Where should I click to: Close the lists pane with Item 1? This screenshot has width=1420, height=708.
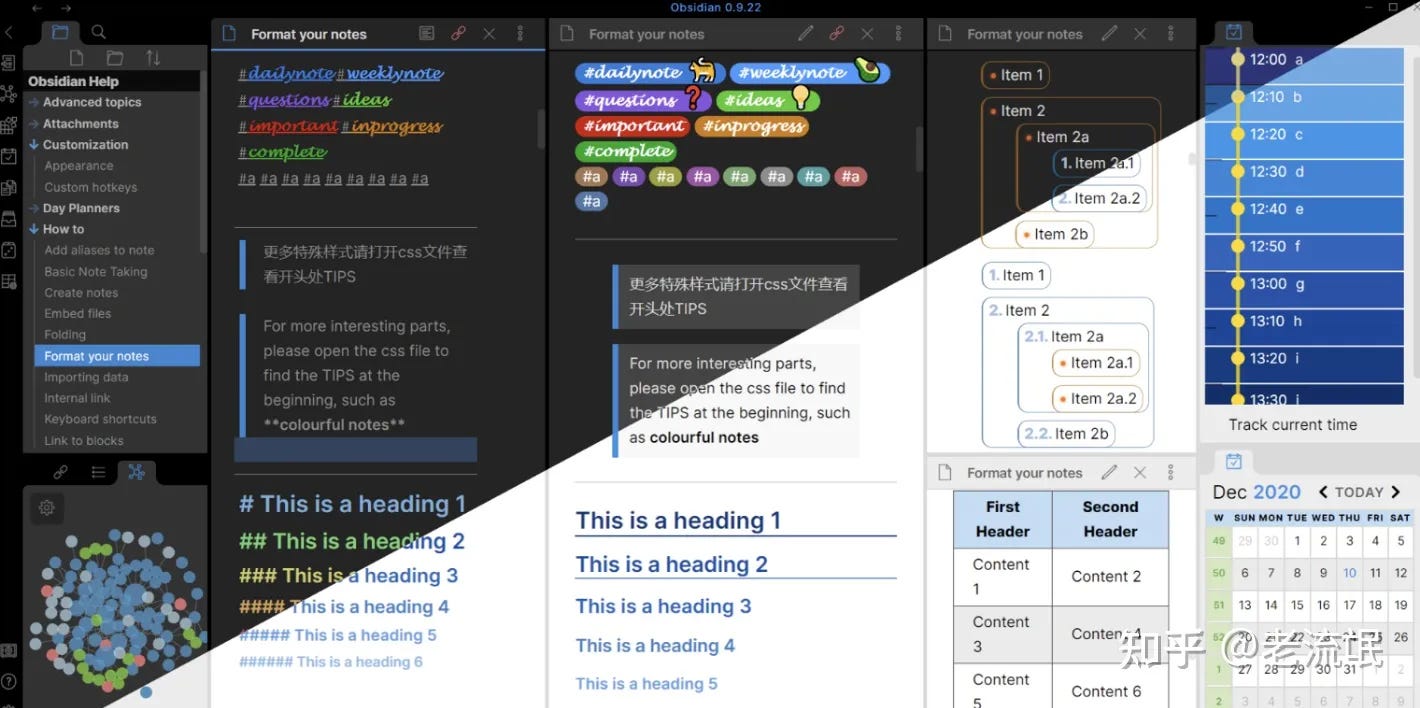point(1140,33)
